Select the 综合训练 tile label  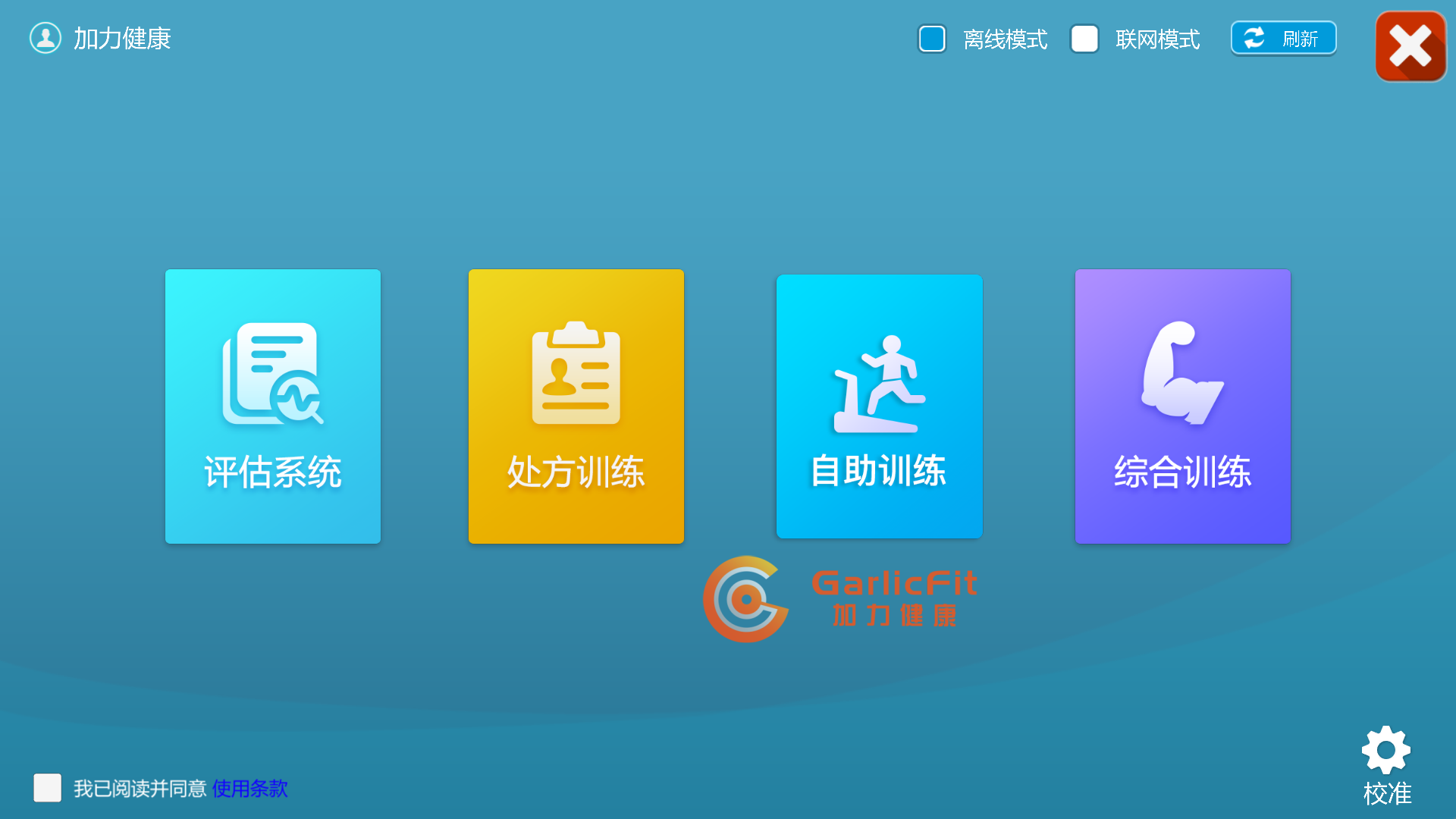pyautogui.click(x=1182, y=472)
